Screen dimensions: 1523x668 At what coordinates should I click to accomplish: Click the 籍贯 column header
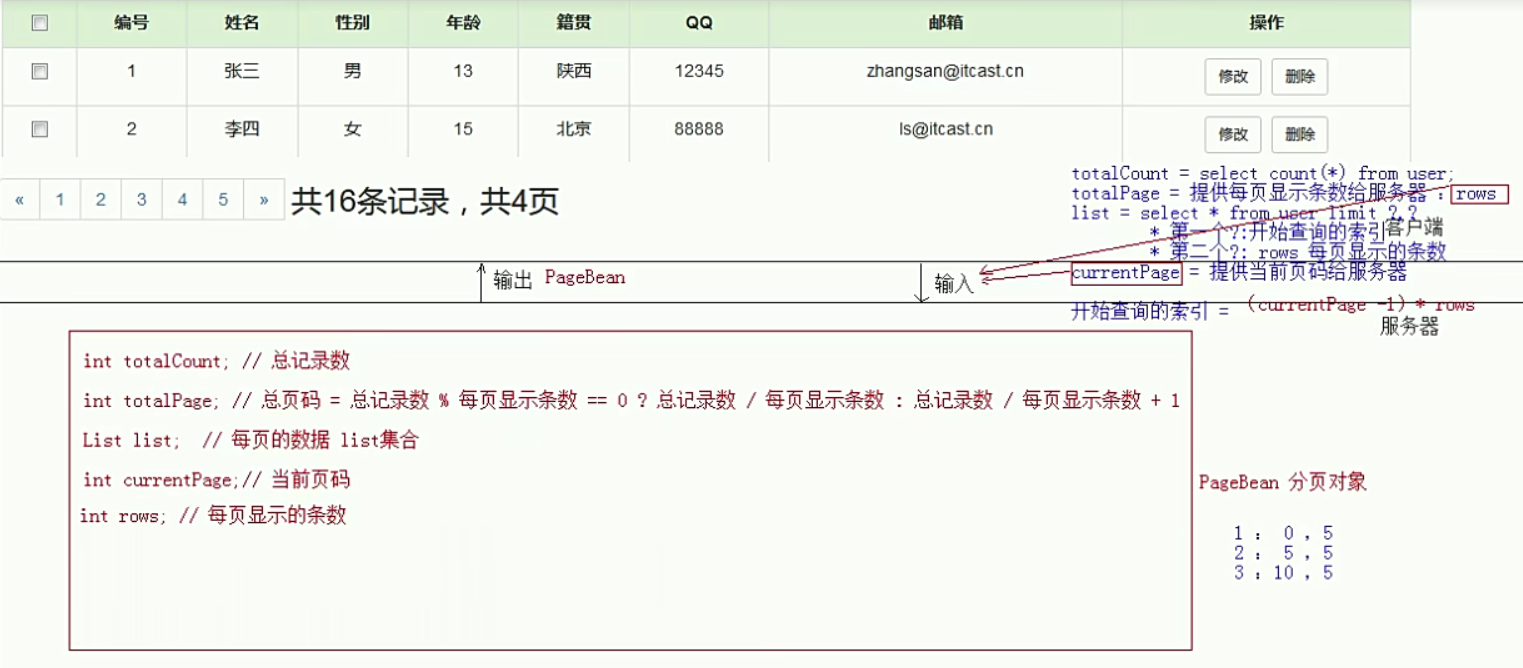[x=574, y=23]
